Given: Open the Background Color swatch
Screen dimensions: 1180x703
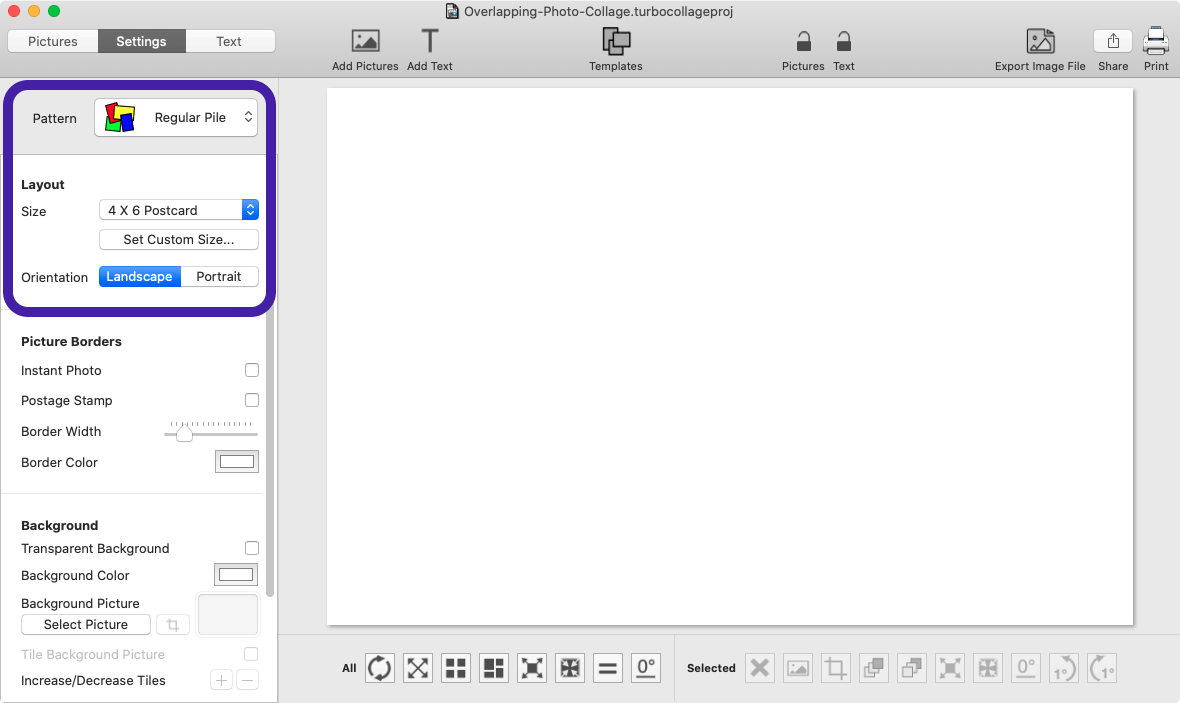Looking at the screenshot, I should pos(236,575).
